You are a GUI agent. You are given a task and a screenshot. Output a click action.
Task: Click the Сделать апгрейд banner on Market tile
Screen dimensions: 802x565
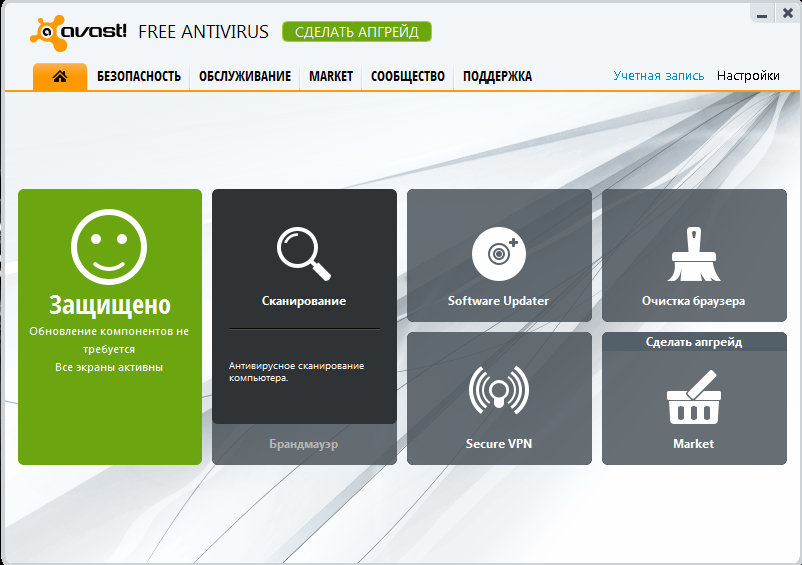pos(694,342)
